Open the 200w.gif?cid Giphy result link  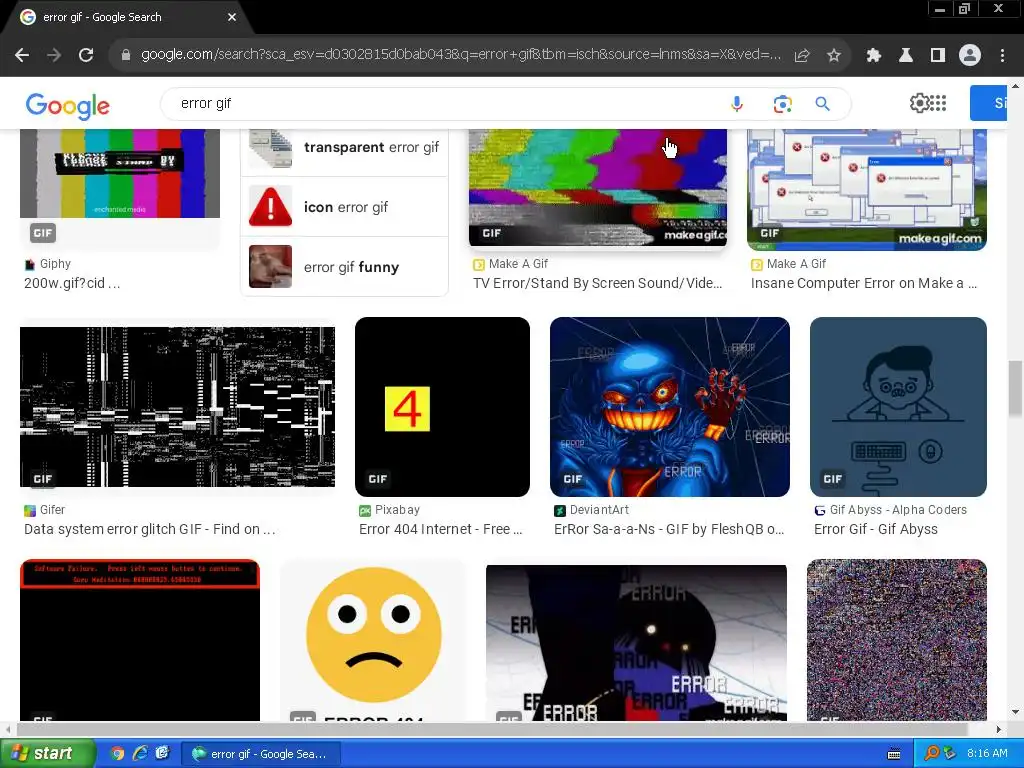[x=72, y=283]
